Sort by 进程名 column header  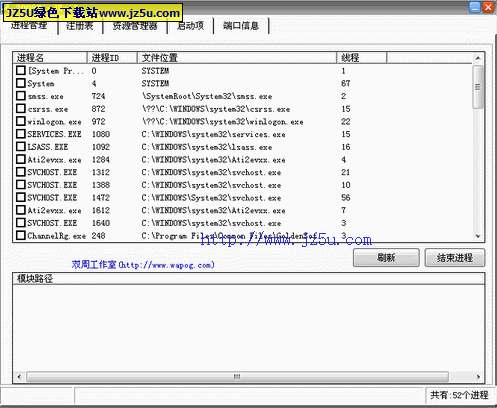(50, 58)
